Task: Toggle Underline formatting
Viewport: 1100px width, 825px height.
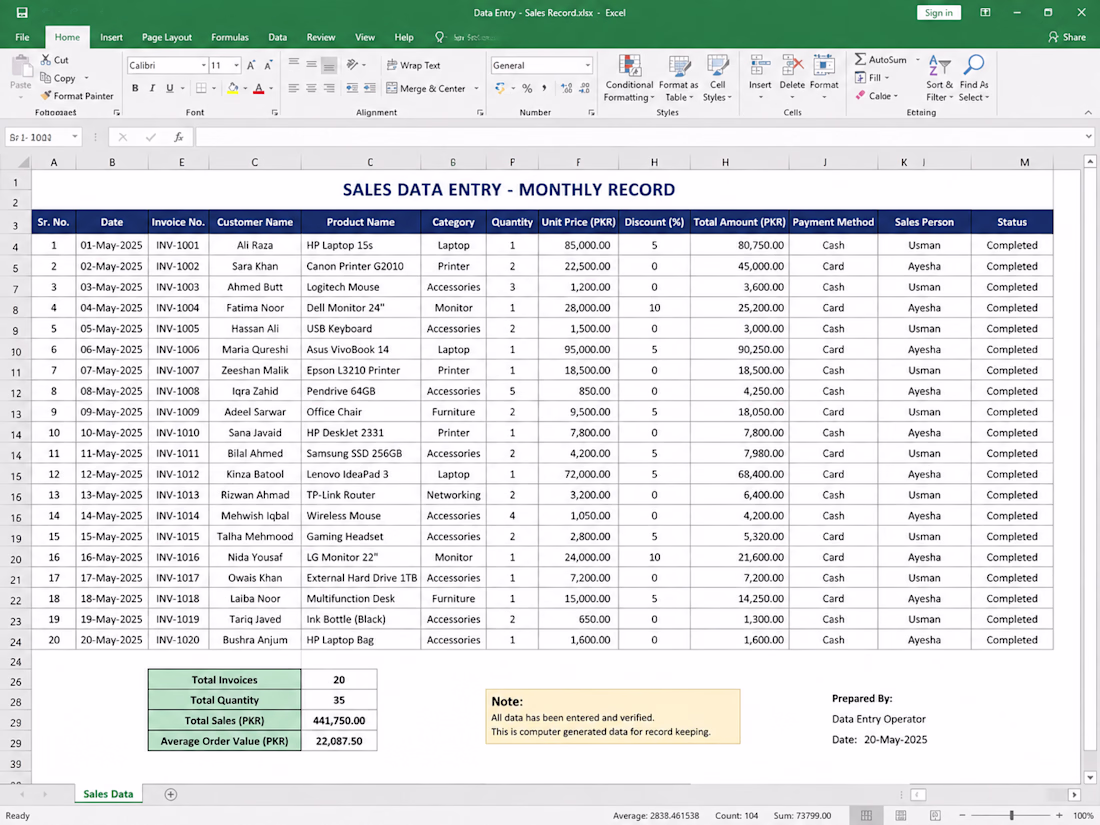Action: (169, 88)
